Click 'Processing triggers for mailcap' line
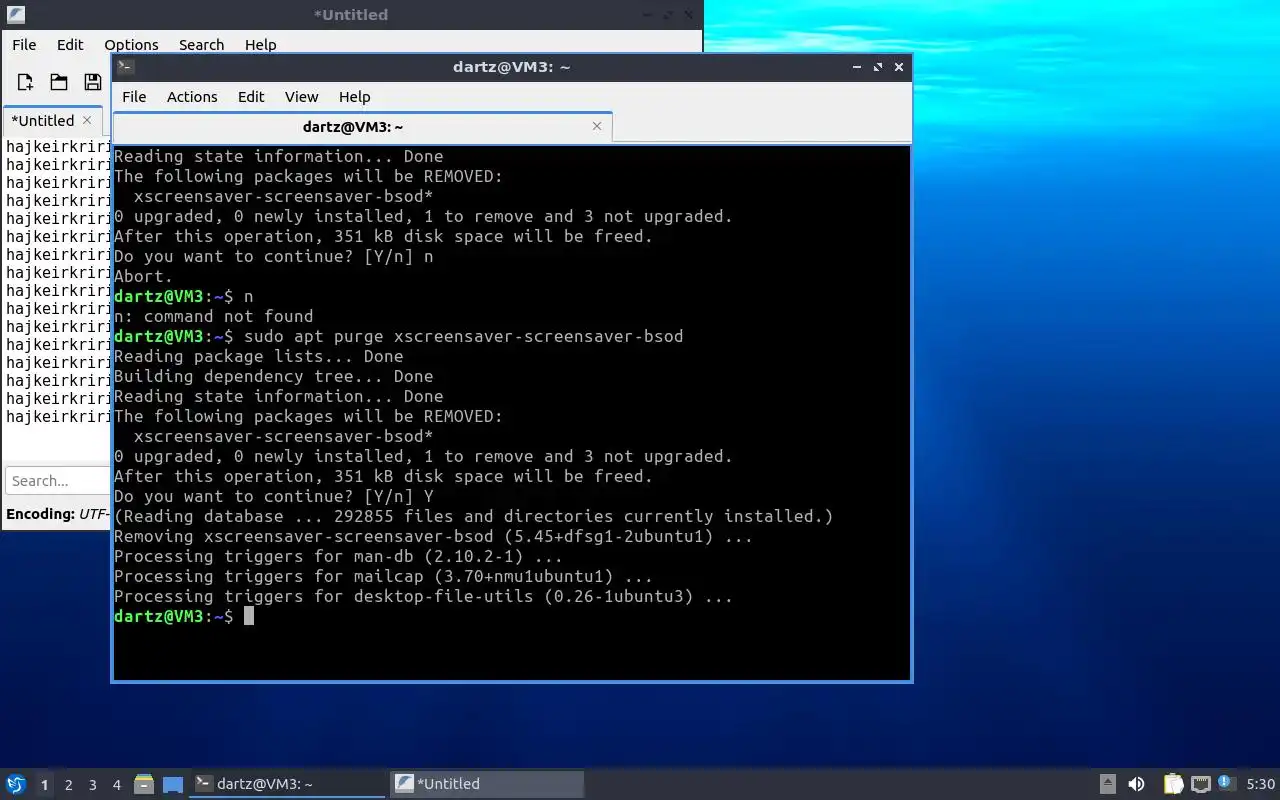The image size is (1280, 800). pos(383,576)
